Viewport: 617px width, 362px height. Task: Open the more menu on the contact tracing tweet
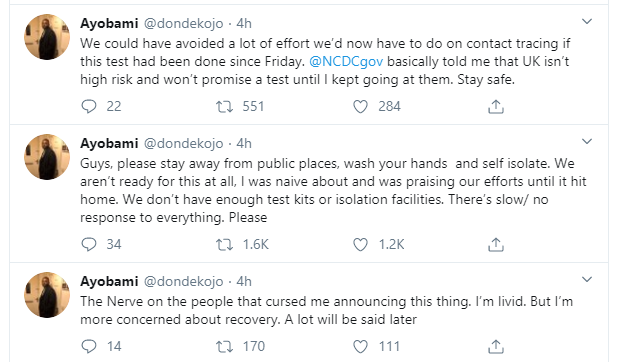[x=587, y=22]
